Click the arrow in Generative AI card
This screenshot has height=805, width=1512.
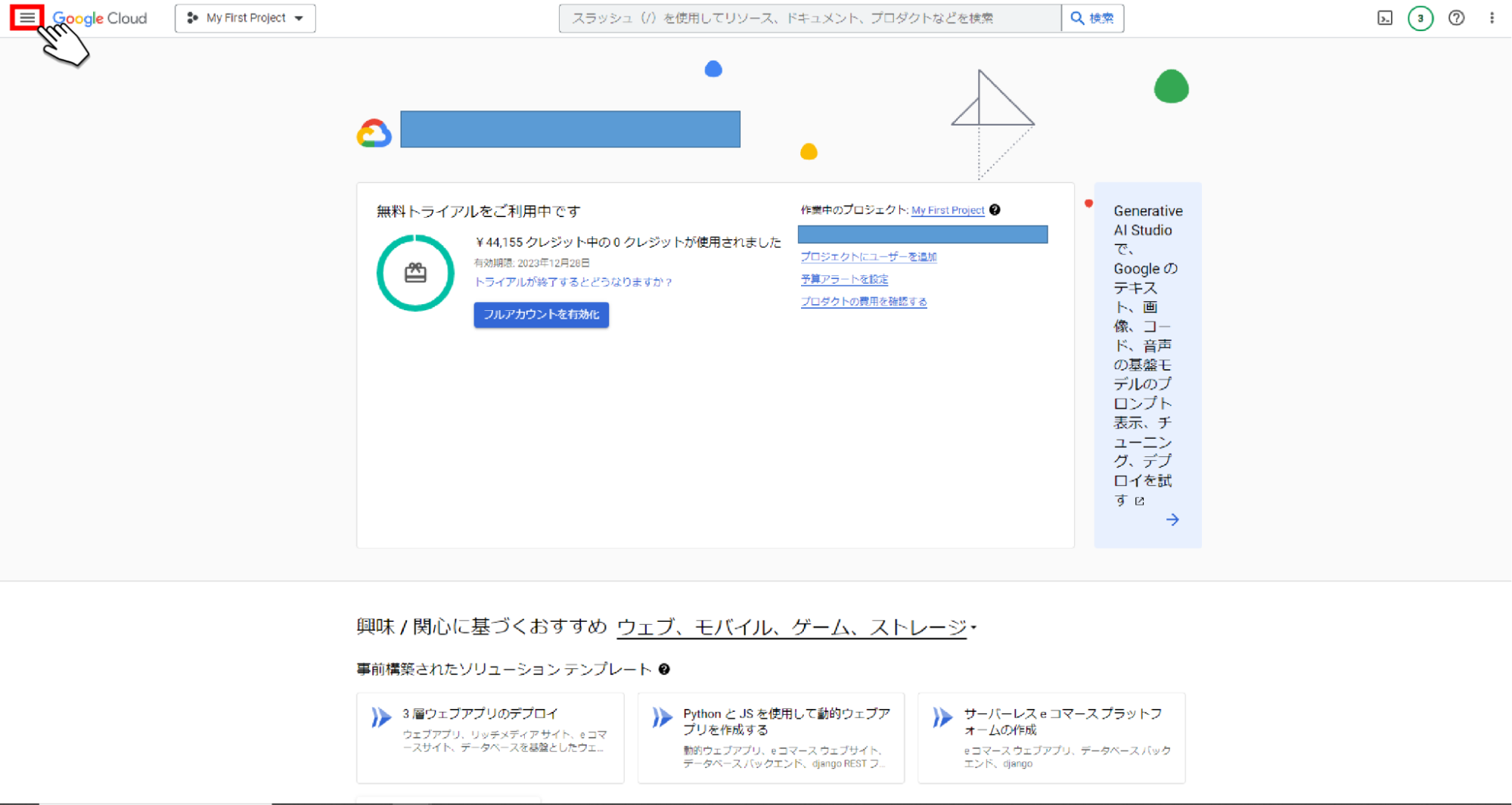(1172, 520)
